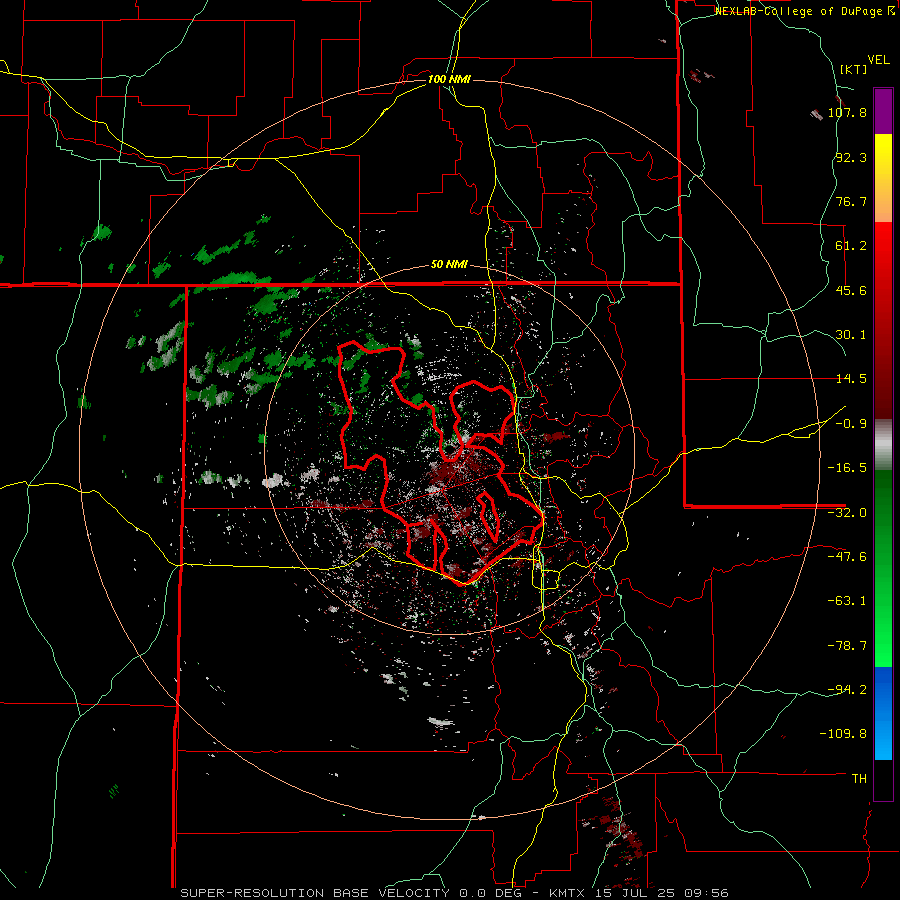900x900 pixels.
Task: Click the 61.2 legend value
Action: pyautogui.click(x=851, y=246)
